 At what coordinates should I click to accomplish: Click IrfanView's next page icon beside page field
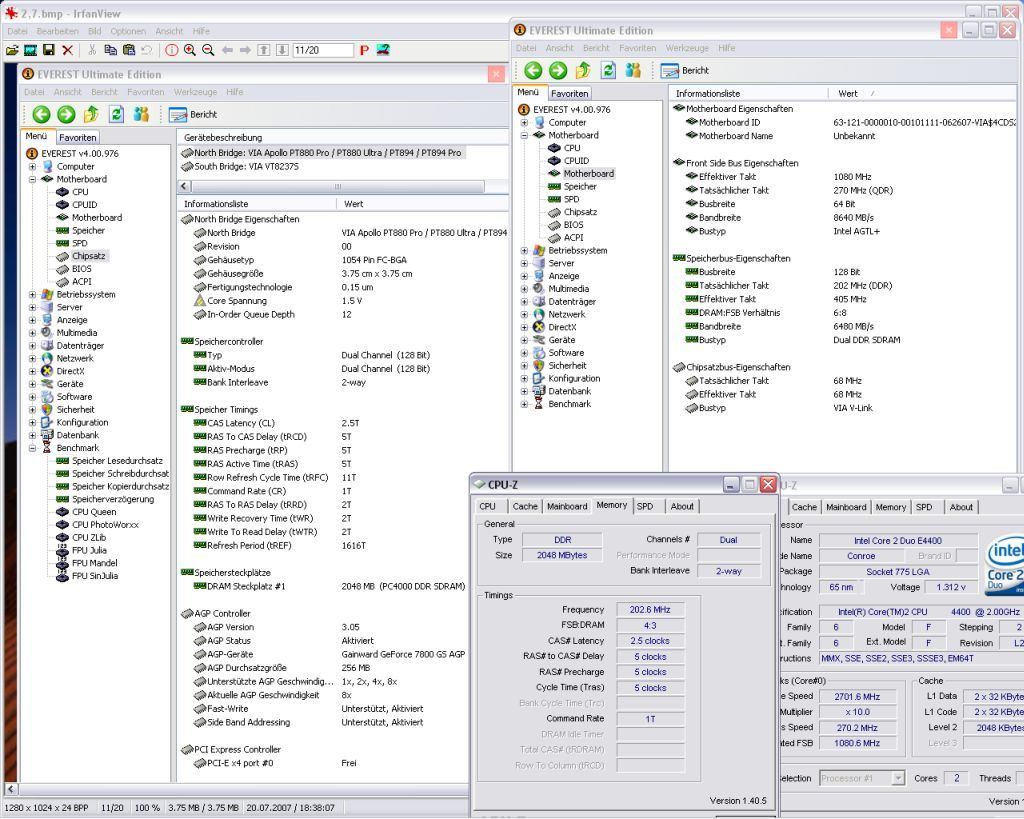[281, 50]
